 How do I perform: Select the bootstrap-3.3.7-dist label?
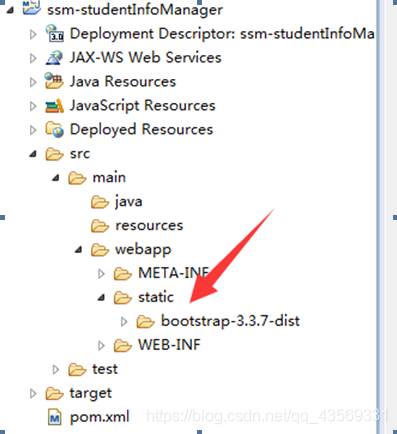(x=230, y=321)
